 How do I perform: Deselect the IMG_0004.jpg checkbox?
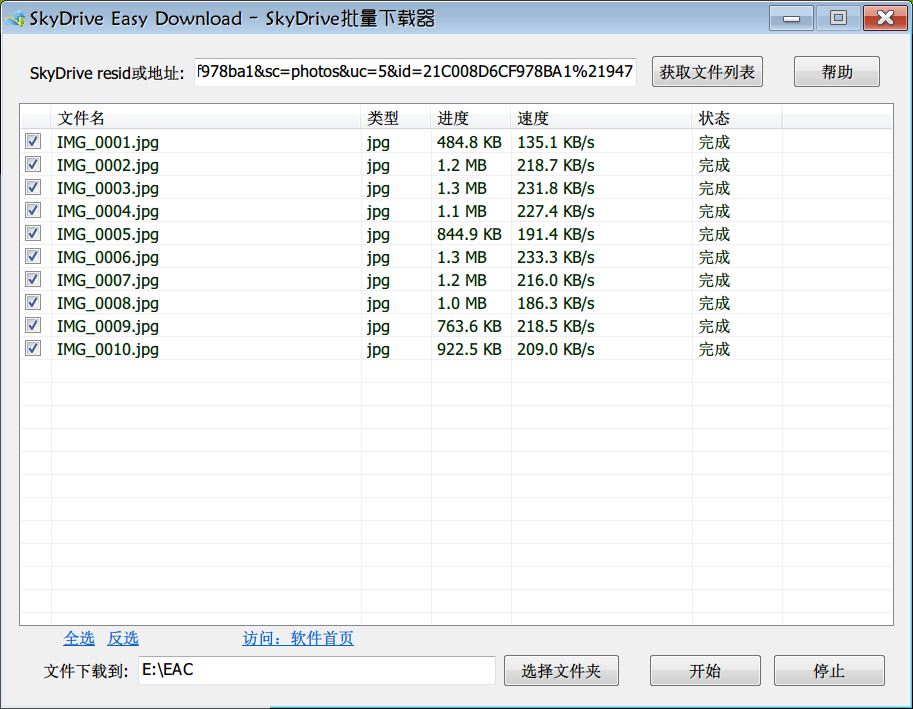(33, 210)
